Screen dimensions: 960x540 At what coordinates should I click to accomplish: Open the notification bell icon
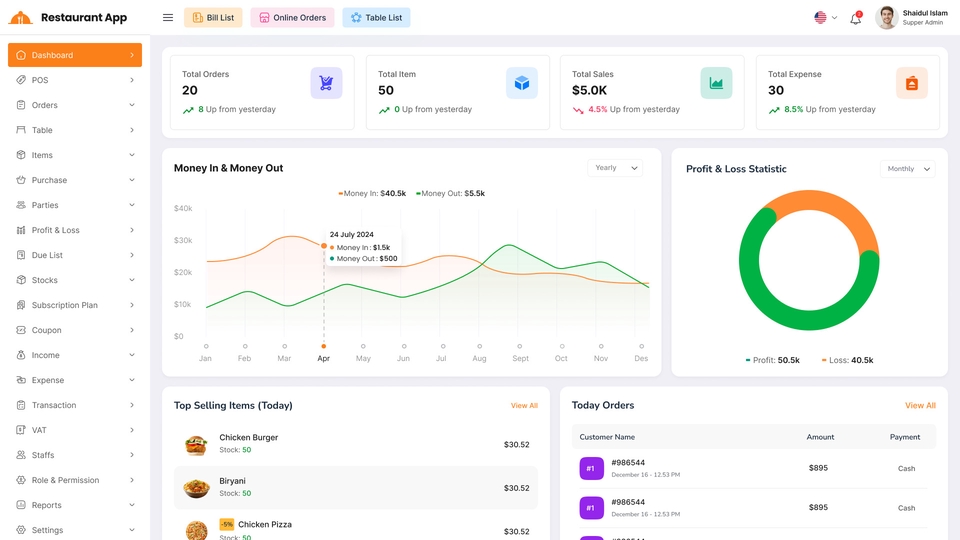coord(855,18)
